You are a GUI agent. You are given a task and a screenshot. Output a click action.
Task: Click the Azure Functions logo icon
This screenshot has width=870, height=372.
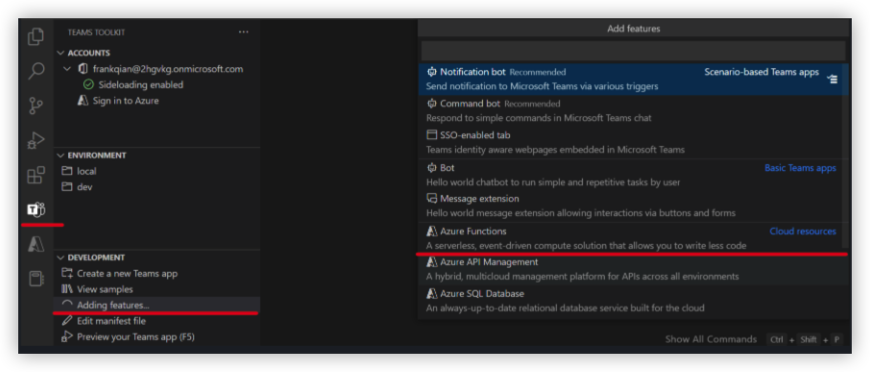(x=432, y=231)
